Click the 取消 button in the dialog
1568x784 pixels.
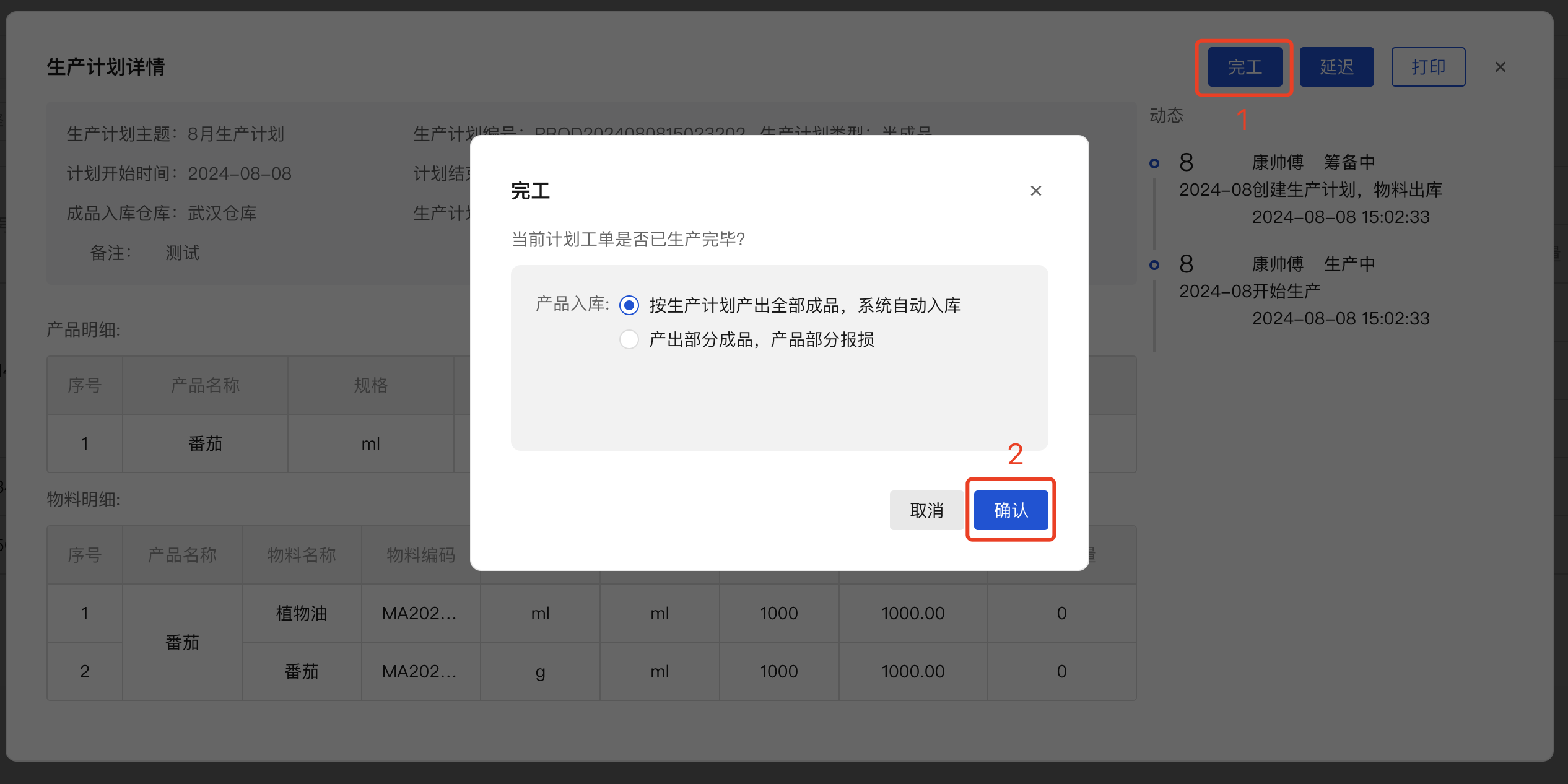pyautogui.click(x=926, y=510)
